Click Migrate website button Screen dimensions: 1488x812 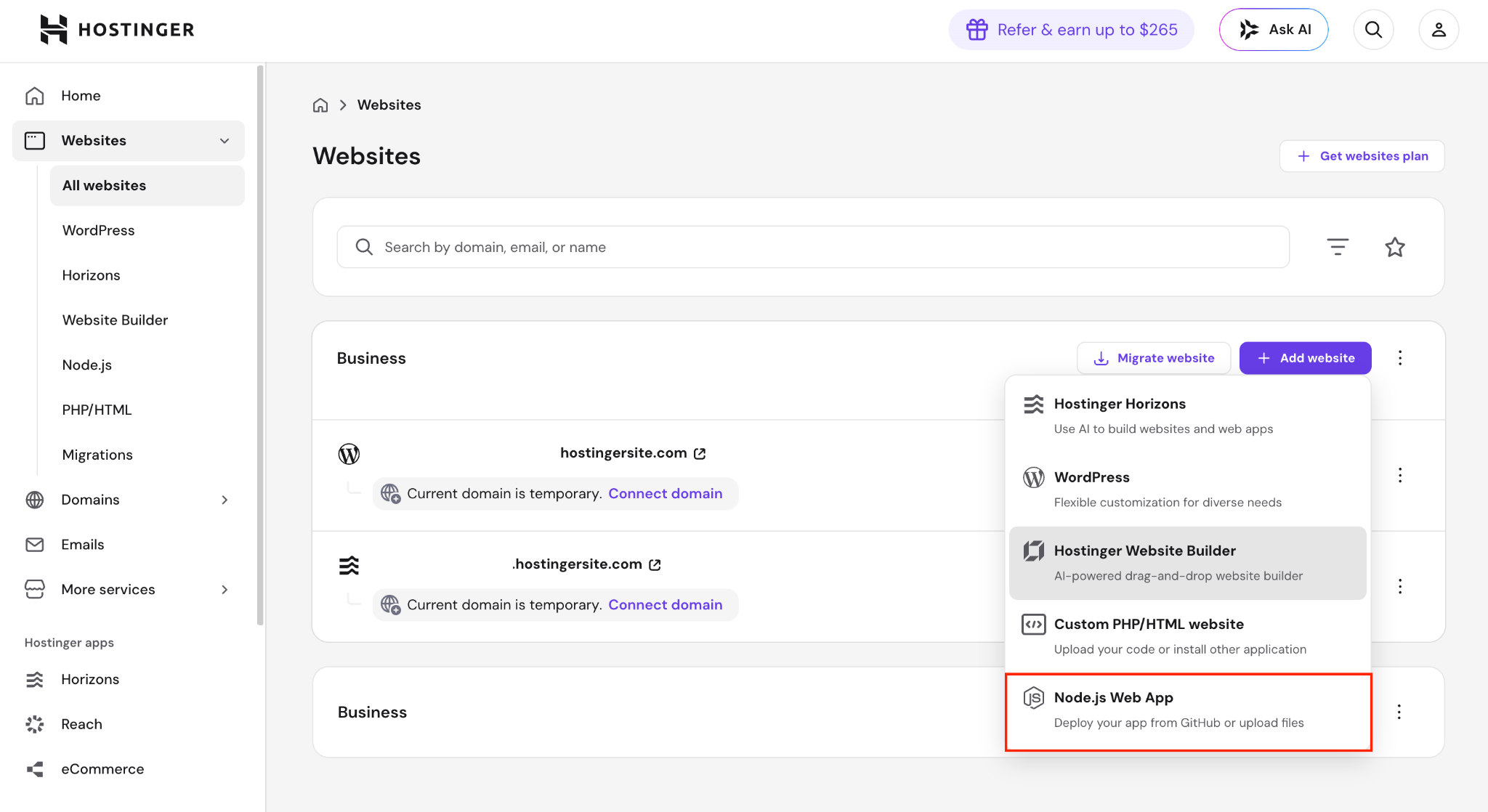(x=1154, y=358)
